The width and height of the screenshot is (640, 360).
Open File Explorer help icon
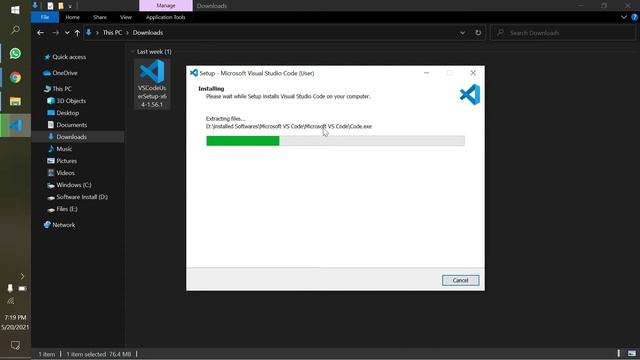[x=635, y=17]
